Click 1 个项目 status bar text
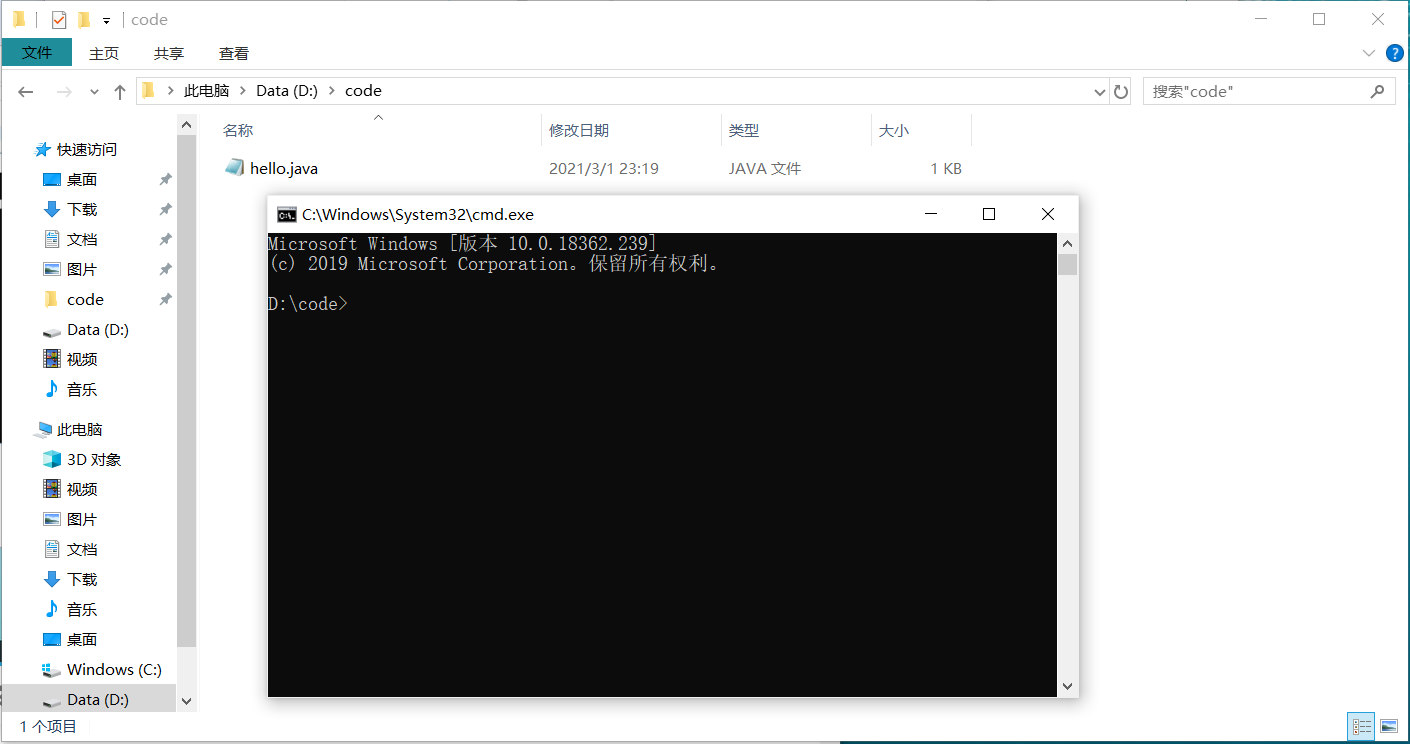Image resolution: width=1410 pixels, height=744 pixels. click(x=48, y=727)
